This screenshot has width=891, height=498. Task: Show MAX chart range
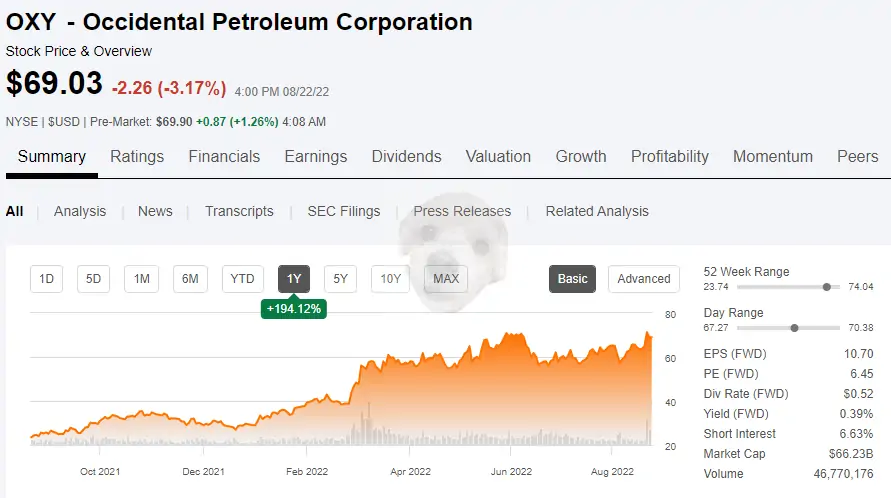click(446, 279)
